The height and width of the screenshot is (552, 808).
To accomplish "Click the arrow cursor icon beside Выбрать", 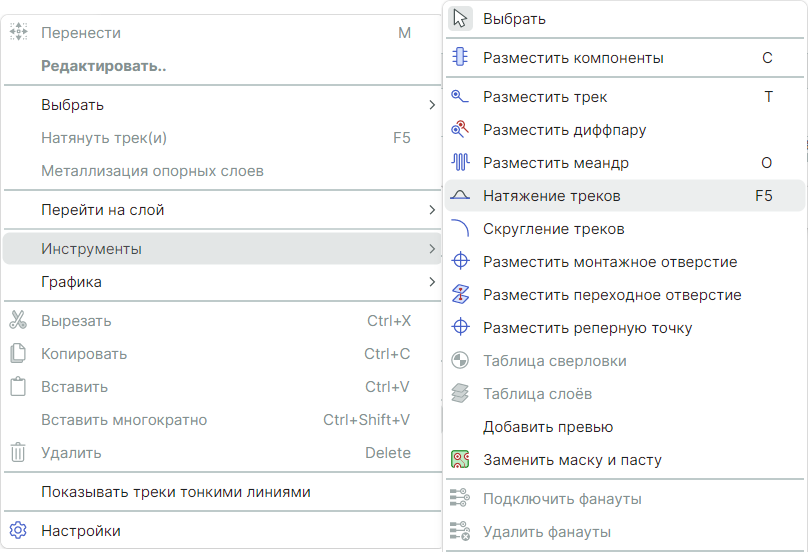I will click(460, 18).
